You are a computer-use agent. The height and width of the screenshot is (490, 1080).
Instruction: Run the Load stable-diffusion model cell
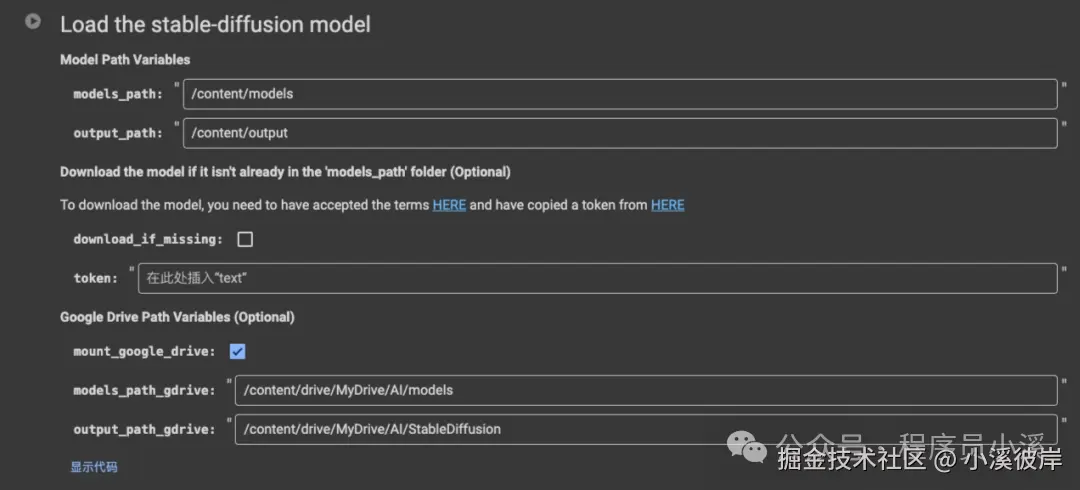32,21
